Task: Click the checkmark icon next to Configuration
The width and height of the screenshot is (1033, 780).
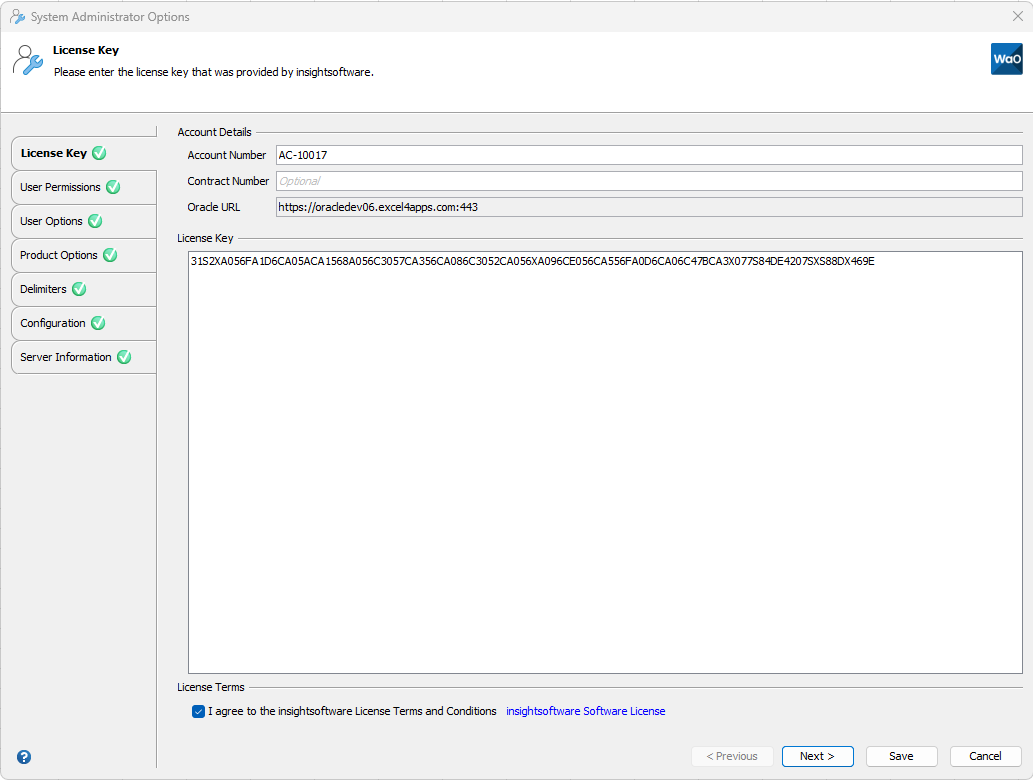Action: point(98,322)
